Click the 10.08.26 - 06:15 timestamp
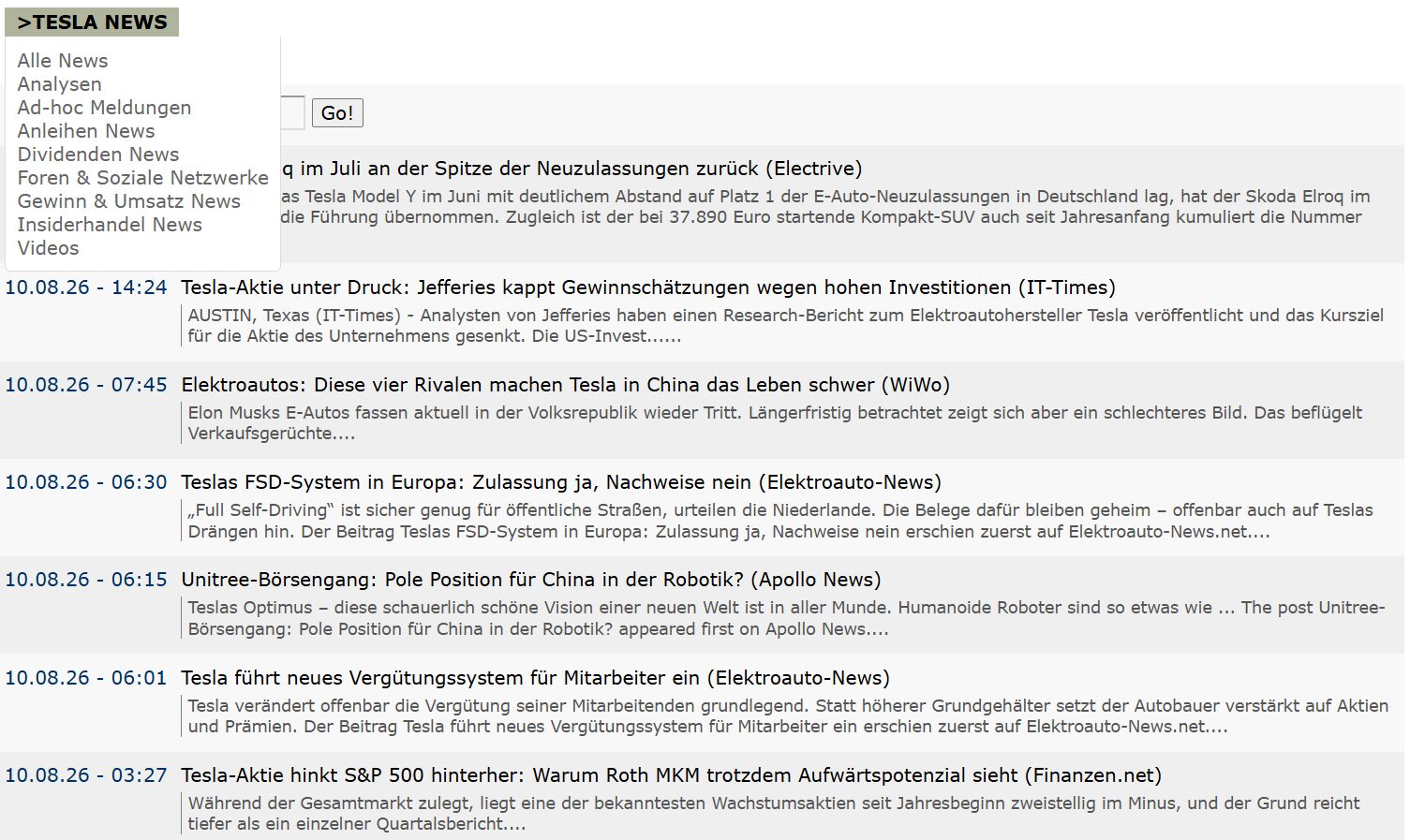 point(86,580)
